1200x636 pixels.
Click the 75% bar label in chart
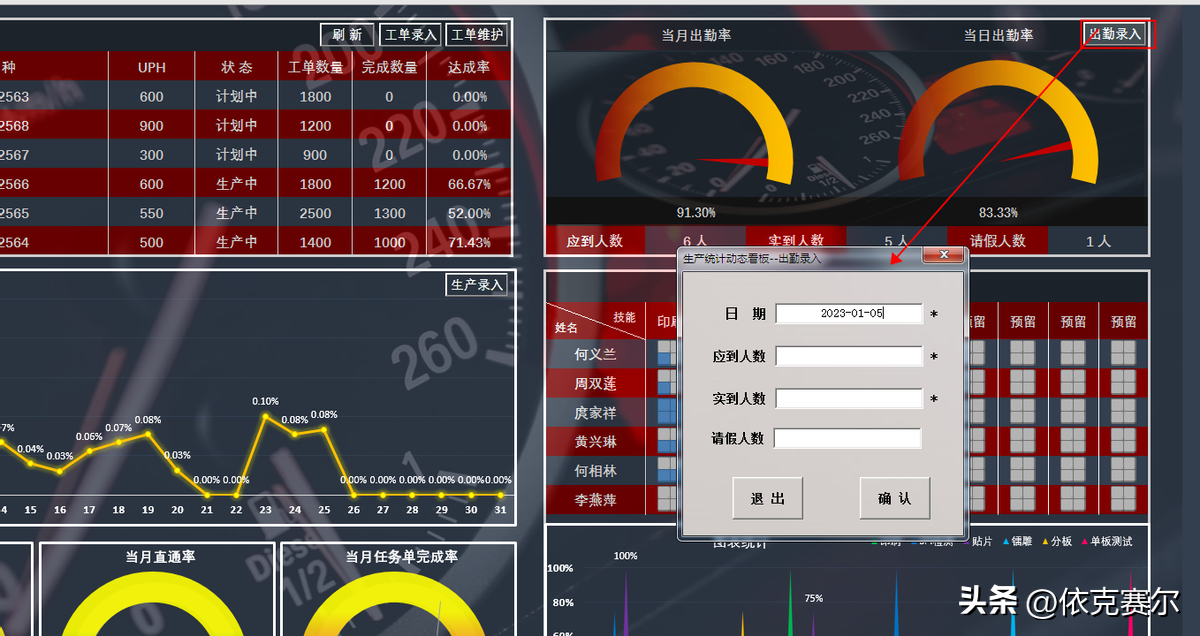pyautogui.click(x=813, y=598)
